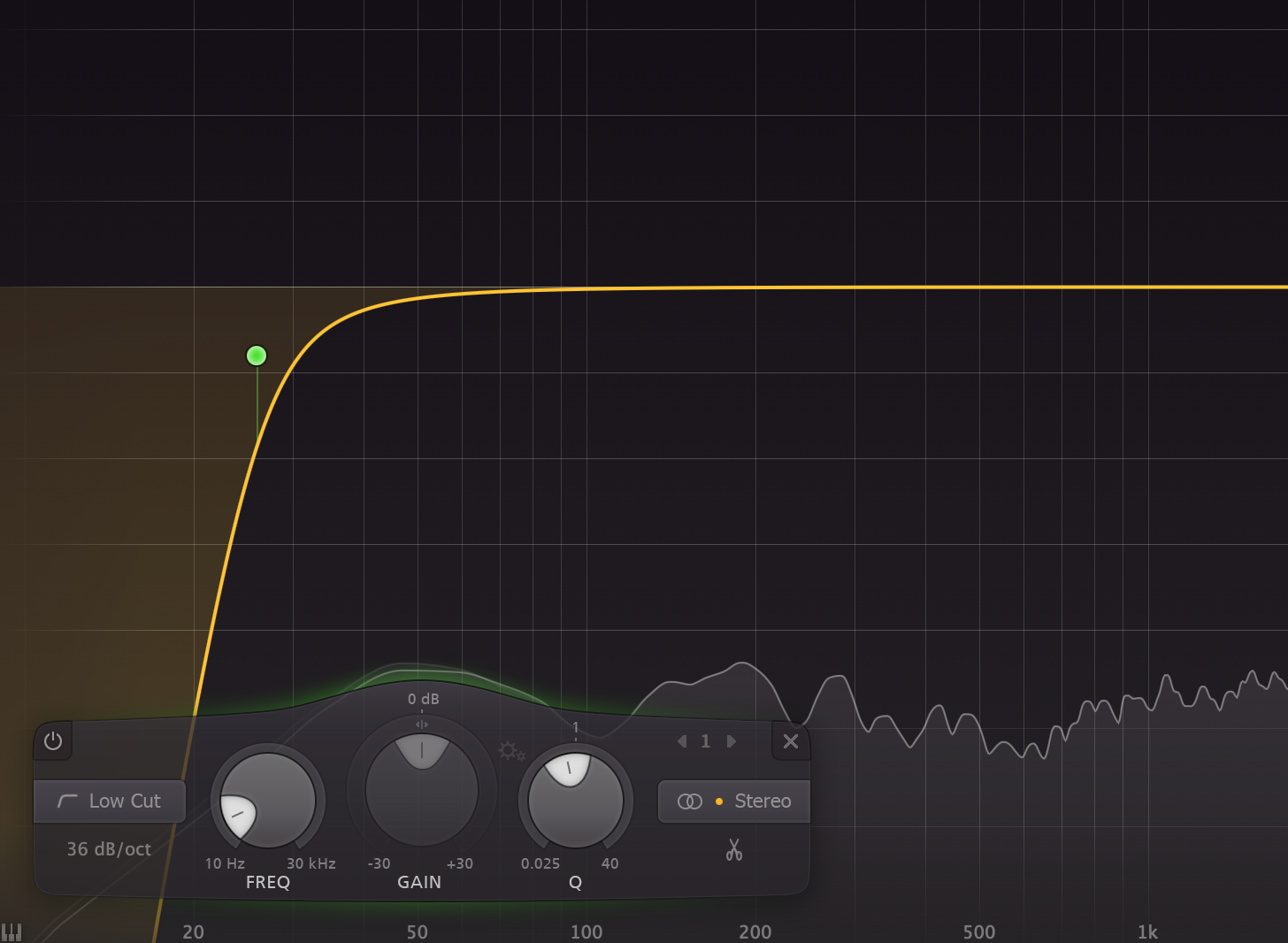Enable band 1 by clicking its green node
The width and height of the screenshot is (1288, 943).
tap(256, 355)
